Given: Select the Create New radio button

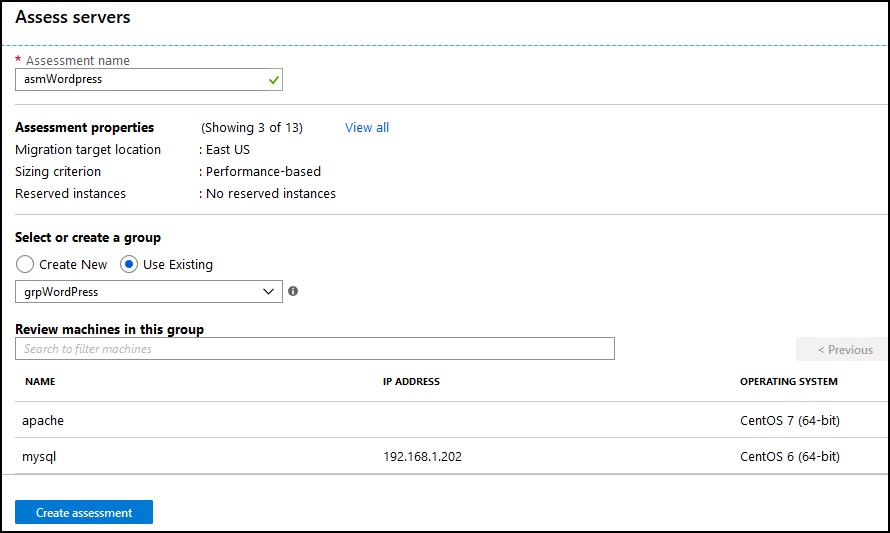Looking at the screenshot, I should coord(25,265).
